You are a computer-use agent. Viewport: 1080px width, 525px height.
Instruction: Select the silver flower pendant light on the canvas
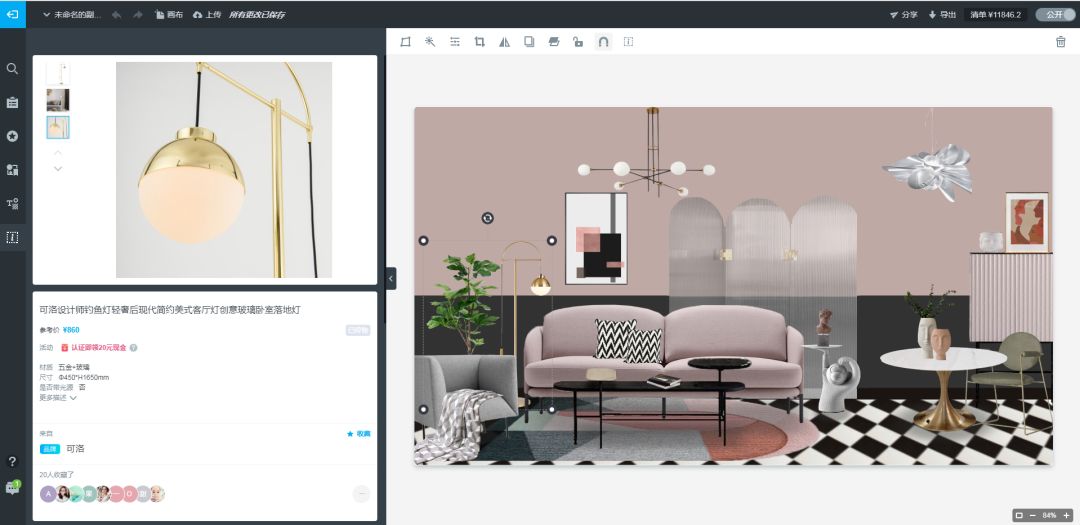928,170
